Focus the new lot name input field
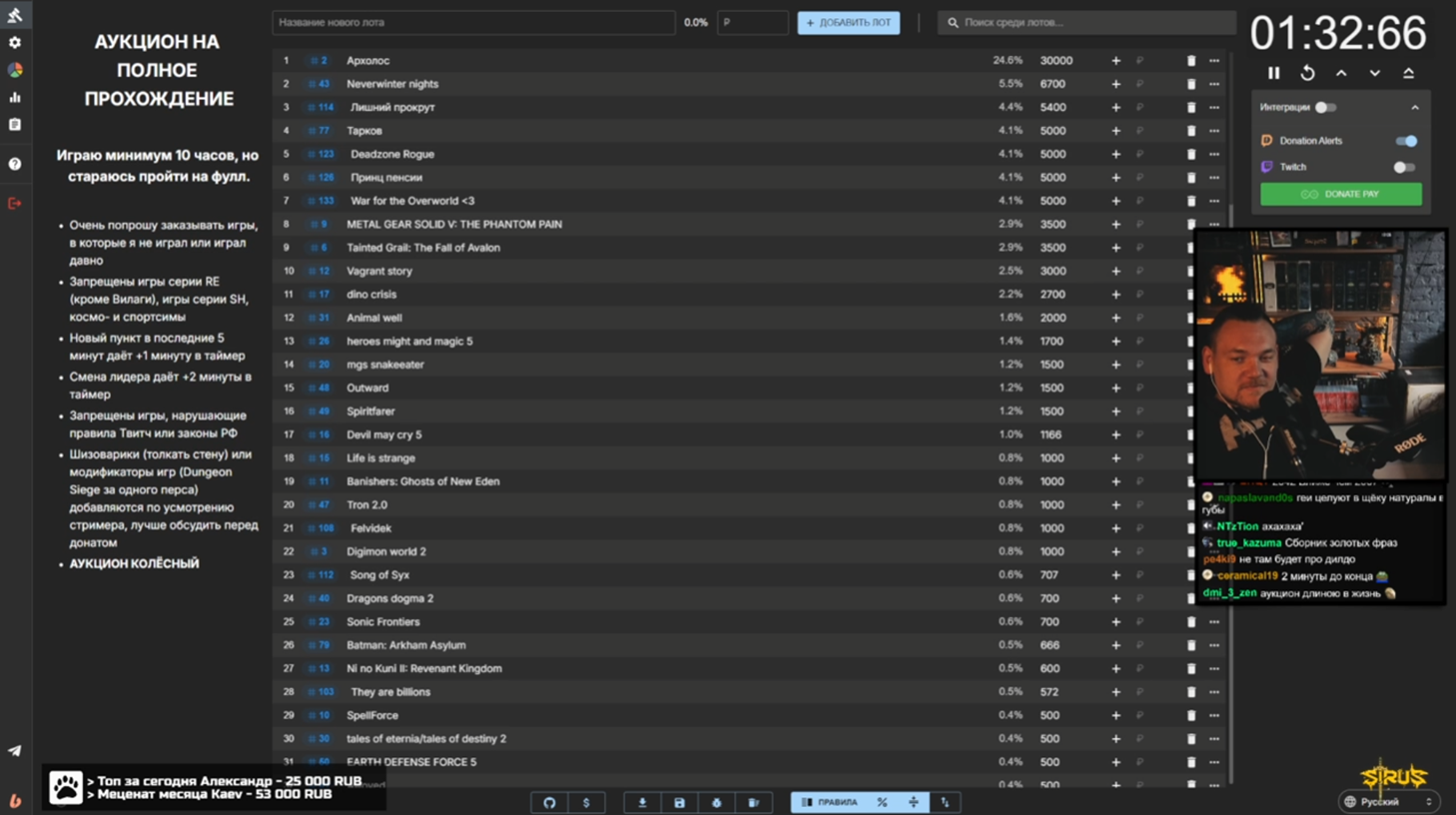This screenshot has width=1456, height=815. pos(473,22)
